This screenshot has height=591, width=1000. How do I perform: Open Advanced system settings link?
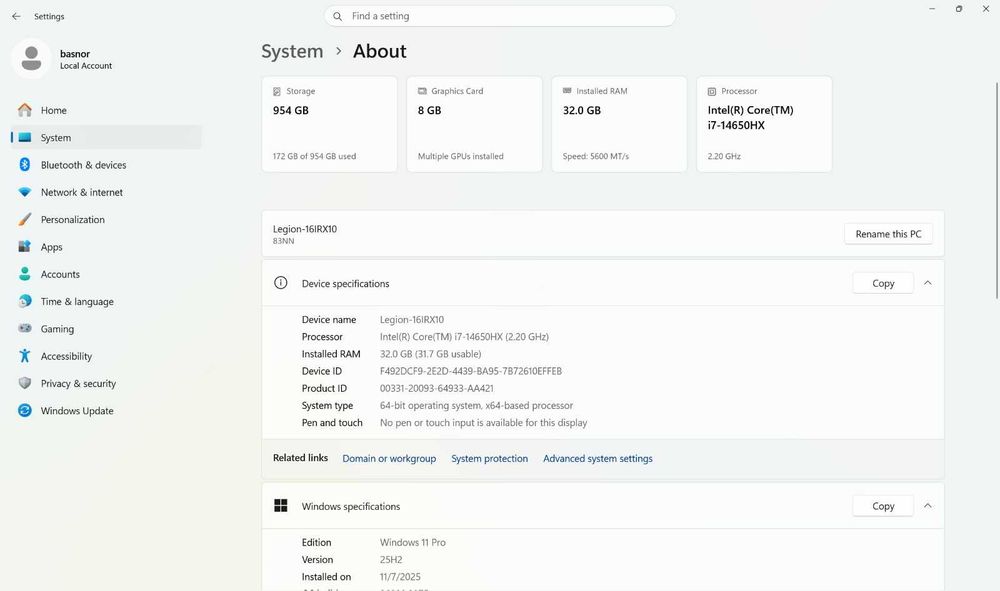(598, 458)
